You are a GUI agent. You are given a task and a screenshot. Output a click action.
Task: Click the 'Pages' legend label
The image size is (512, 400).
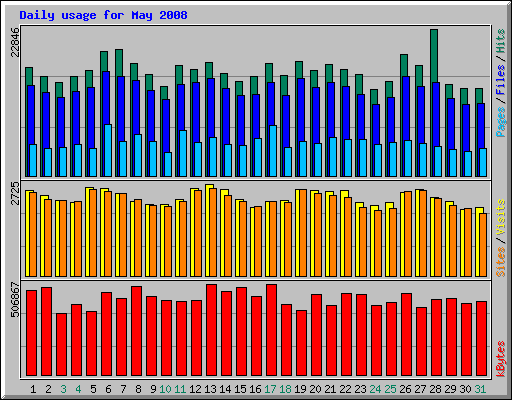501,122
